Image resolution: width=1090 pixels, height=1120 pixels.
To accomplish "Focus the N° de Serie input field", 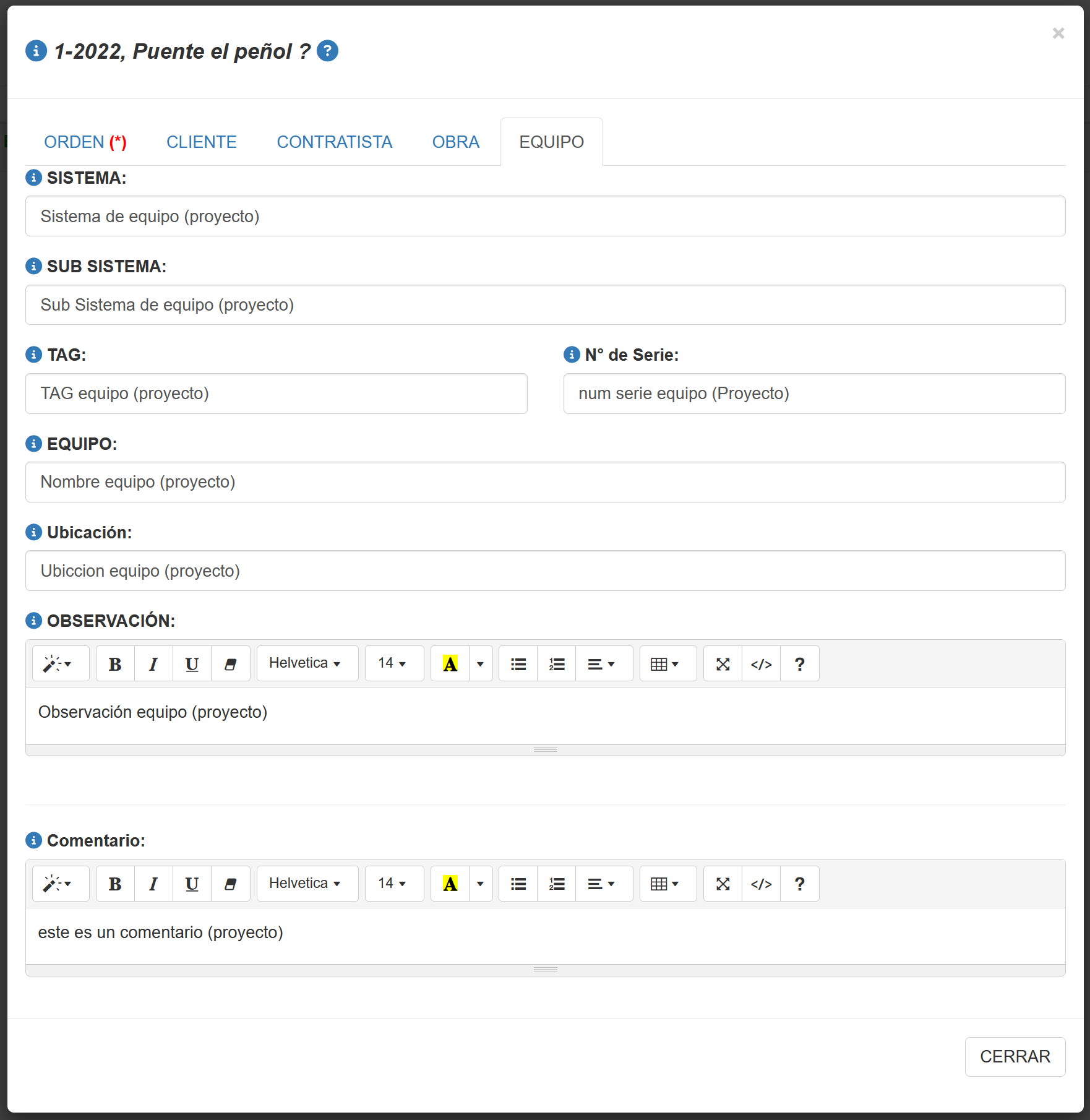I will (x=813, y=394).
